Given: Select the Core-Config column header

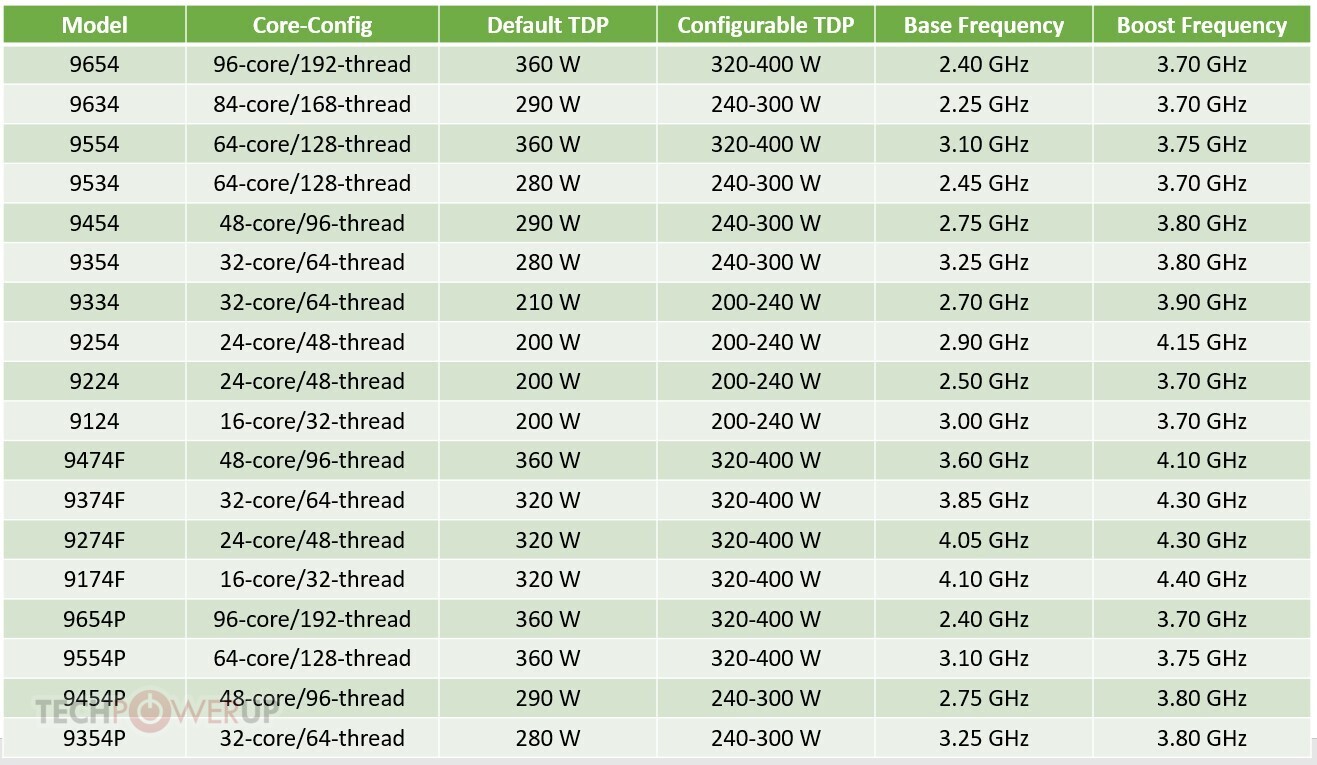Looking at the screenshot, I should pos(312,25).
